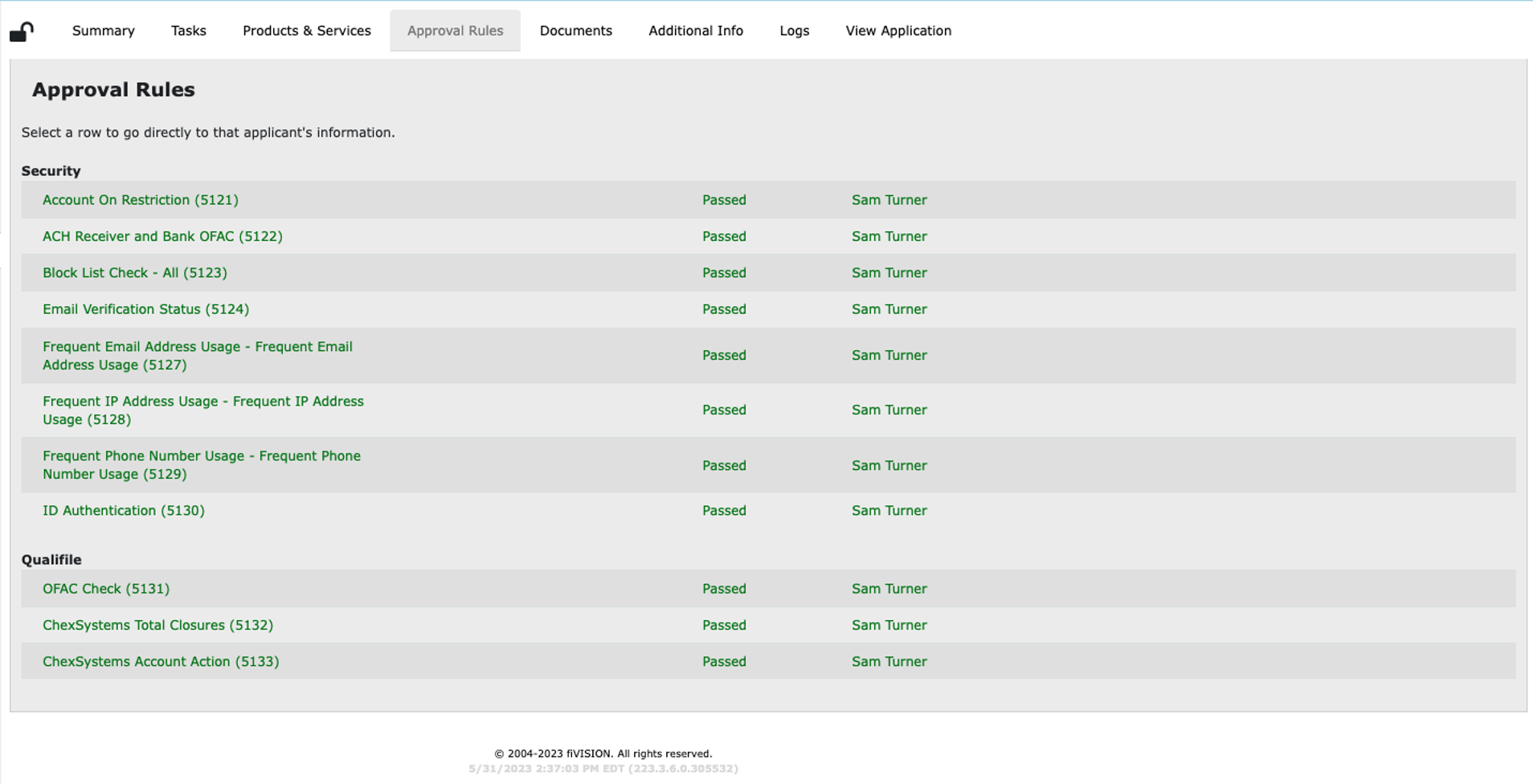Click the fiVISION copyright footer text
The height and width of the screenshot is (784, 1533).
coord(603,753)
